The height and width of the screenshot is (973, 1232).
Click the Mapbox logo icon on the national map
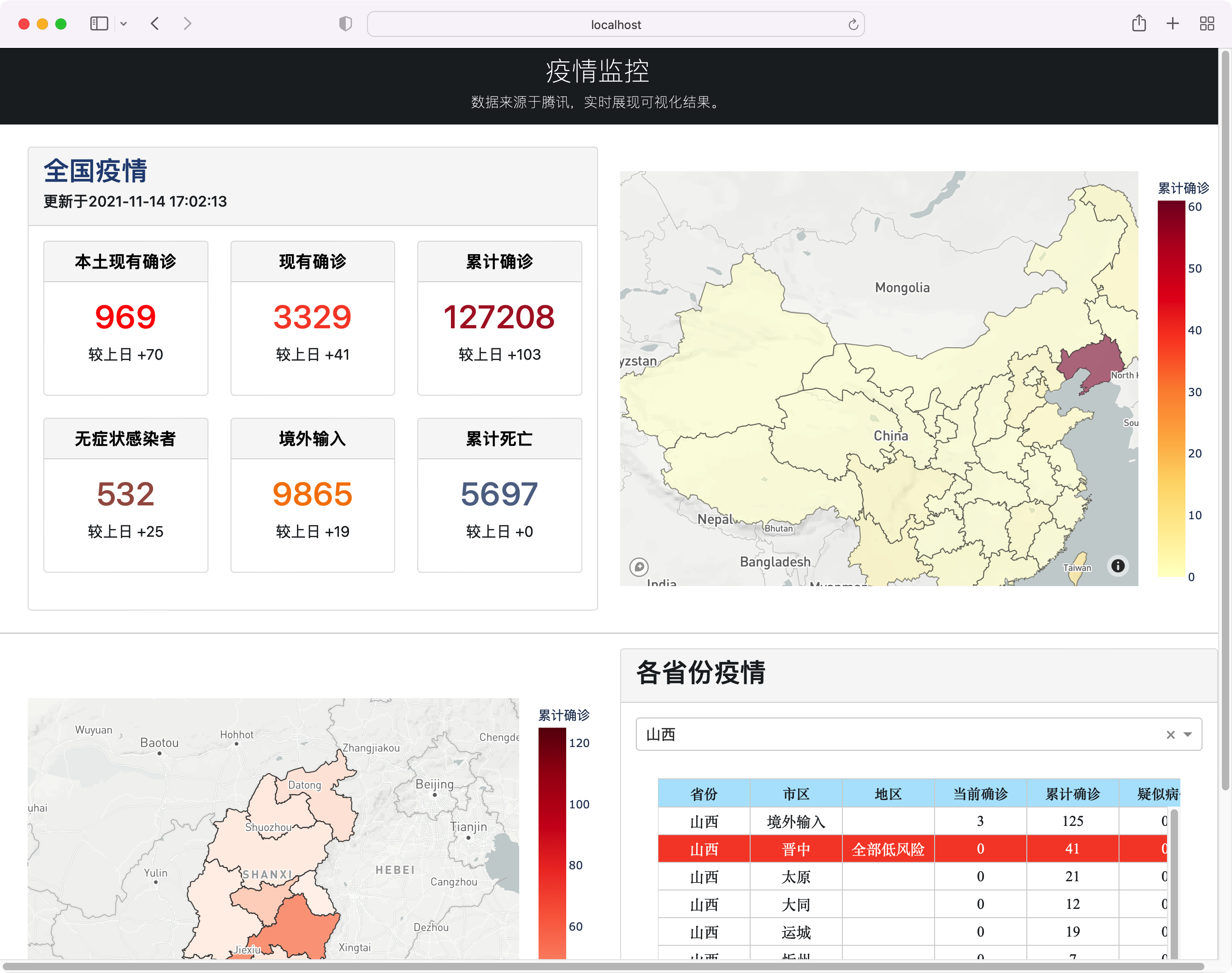(640, 567)
